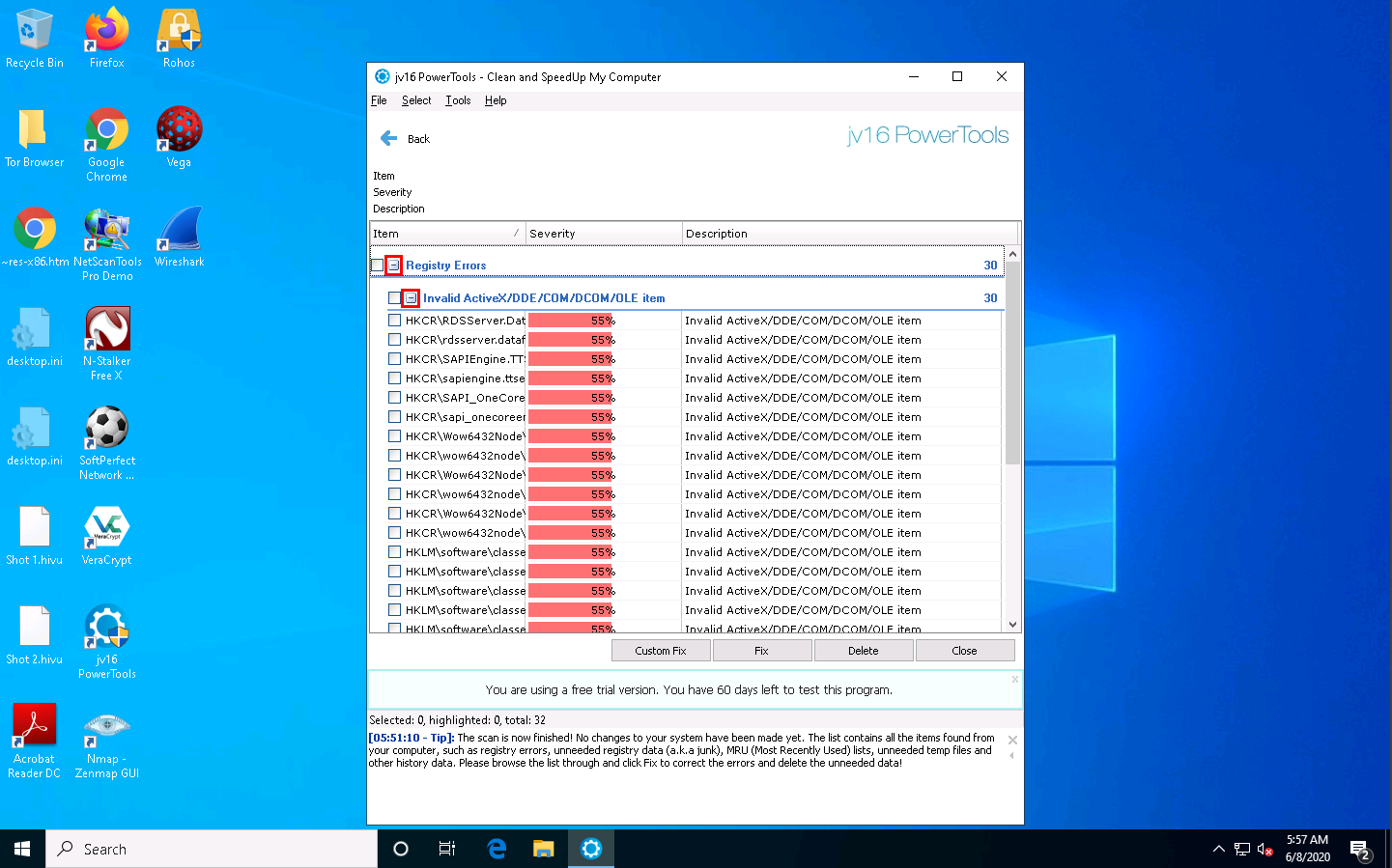Click the Back label
Screen dimensions: 1392x868
(x=418, y=139)
